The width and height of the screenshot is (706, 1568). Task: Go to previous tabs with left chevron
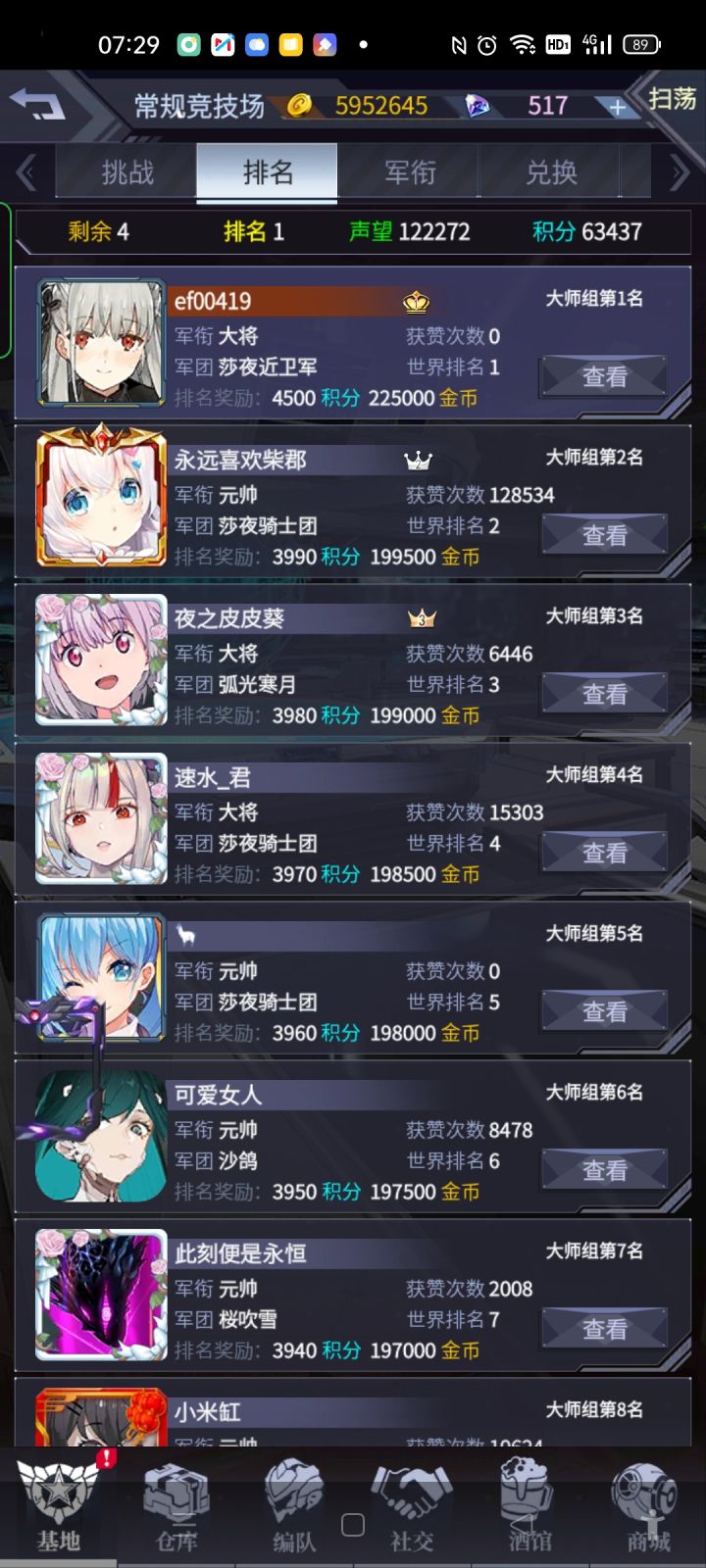coord(26,173)
